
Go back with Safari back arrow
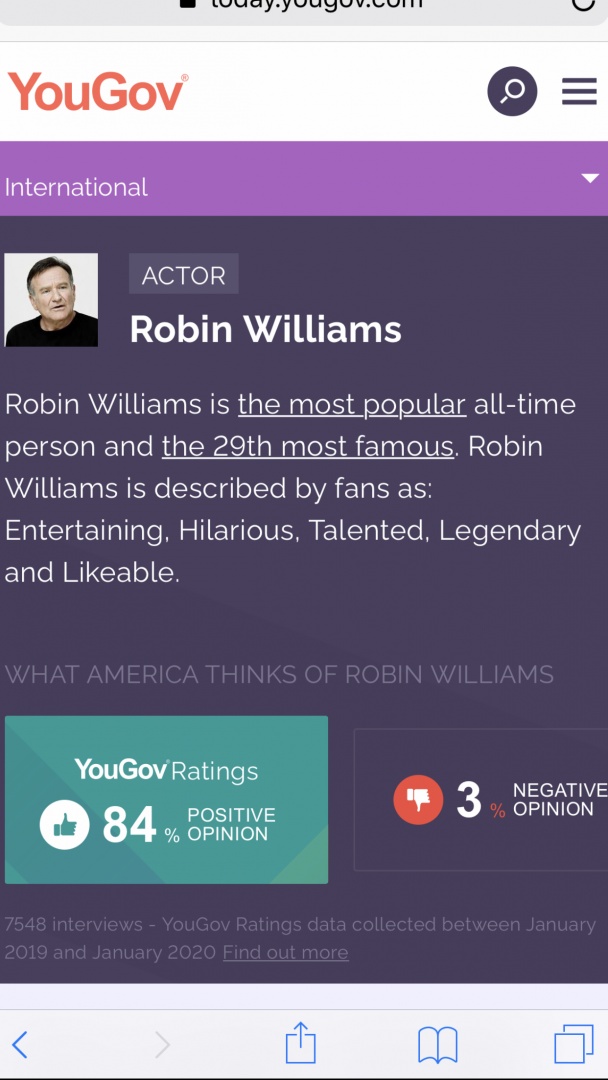20,1045
